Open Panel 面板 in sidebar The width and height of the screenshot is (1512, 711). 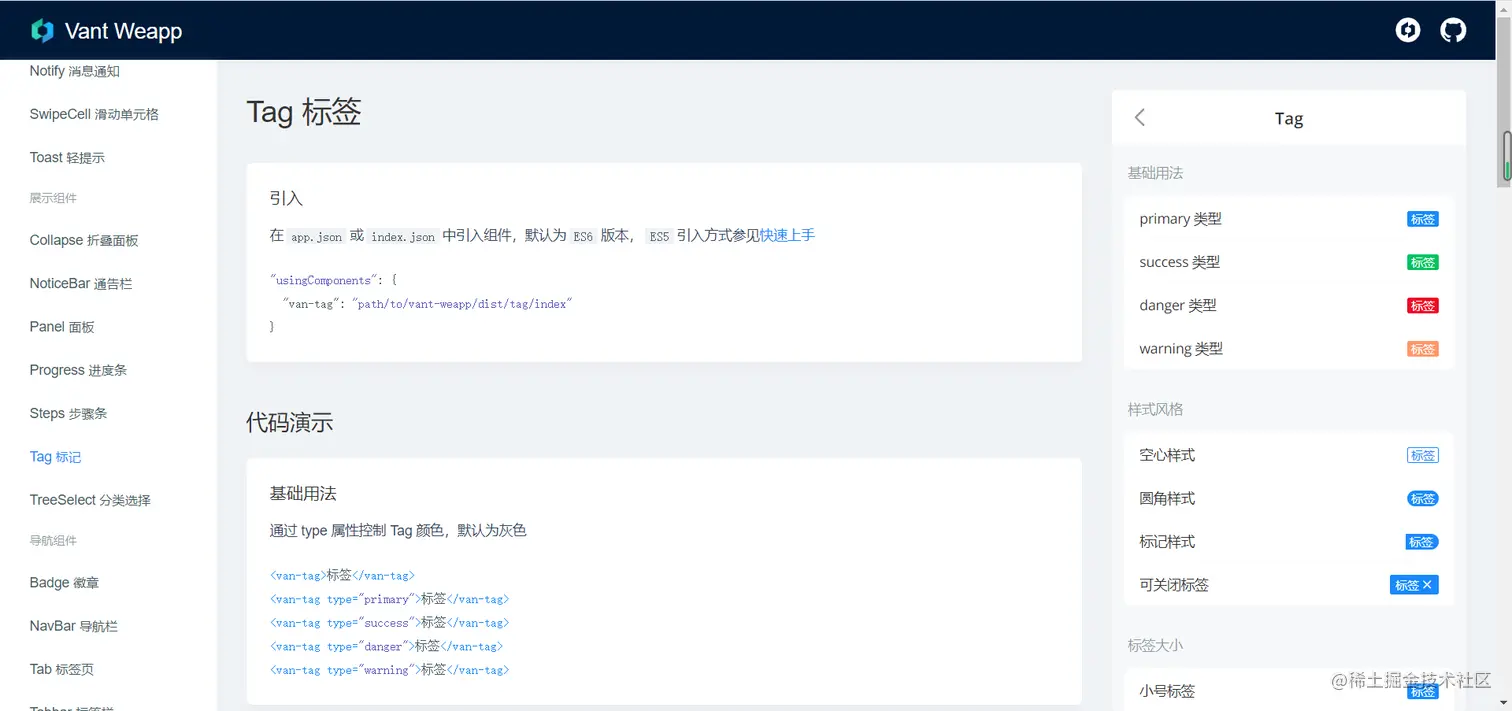pyautogui.click(x=62, y=326)
